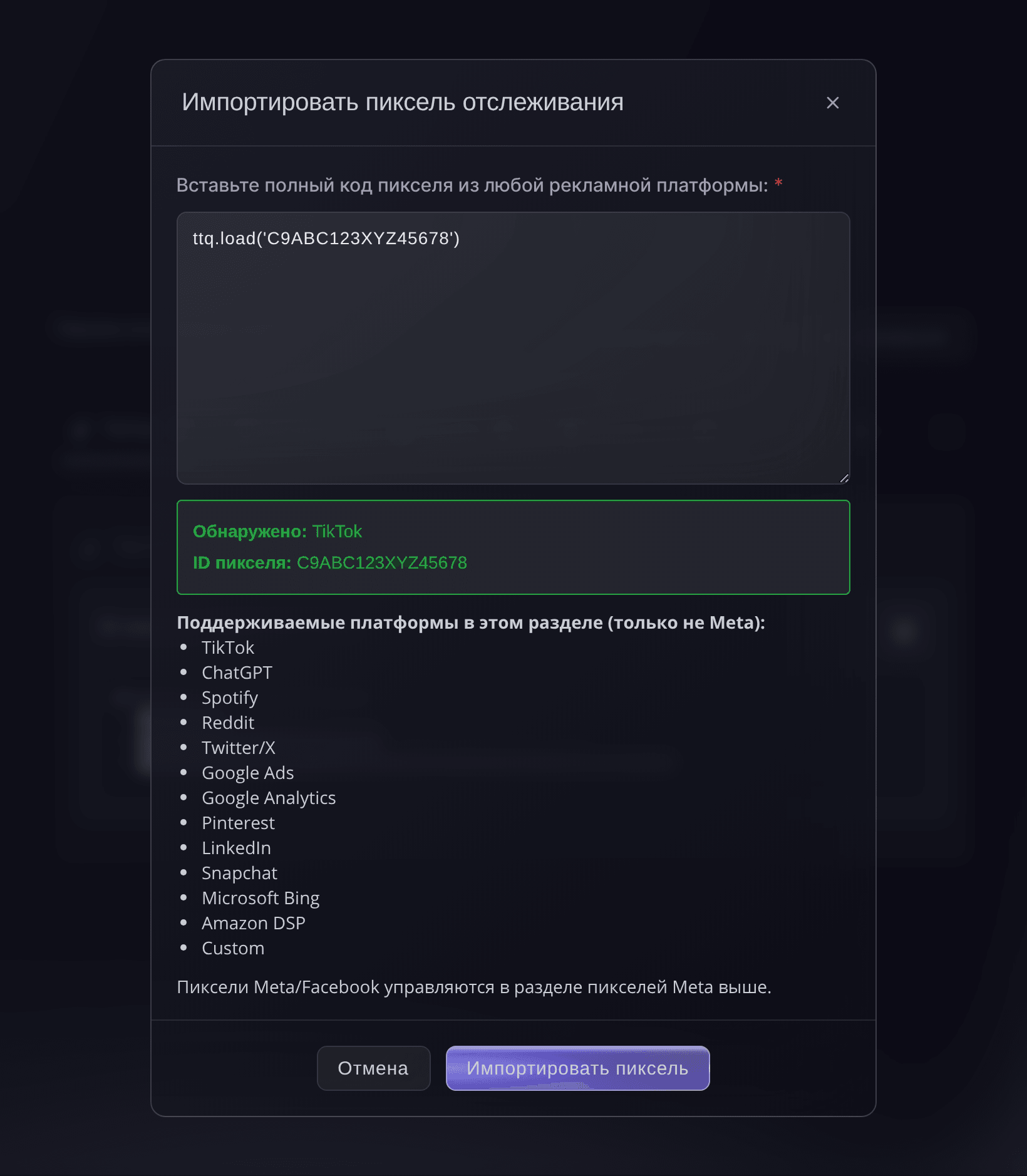The height and width of the screenshot is (1176, 1027).
Task: Click Microsoft Bing in the platform list
Action: point(261,898)
